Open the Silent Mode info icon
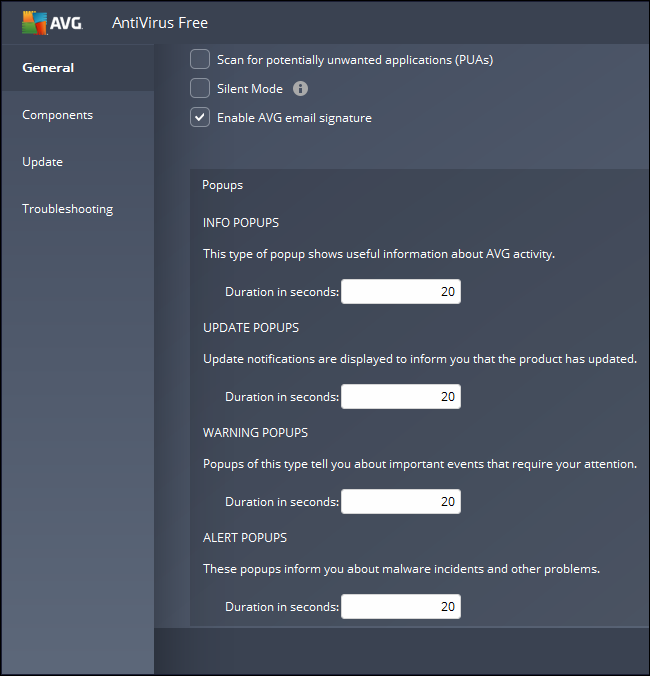650x676 pixels. click(300, 89)
